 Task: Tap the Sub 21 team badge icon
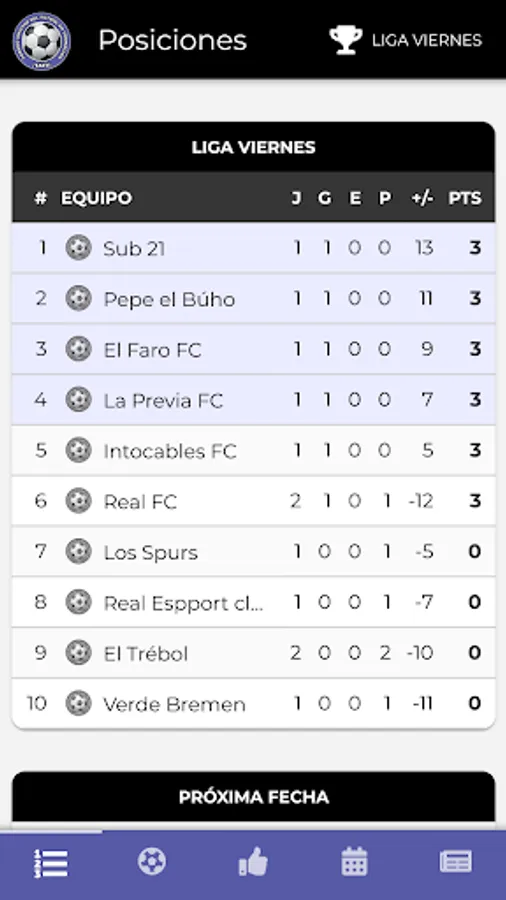coord(78,248)
